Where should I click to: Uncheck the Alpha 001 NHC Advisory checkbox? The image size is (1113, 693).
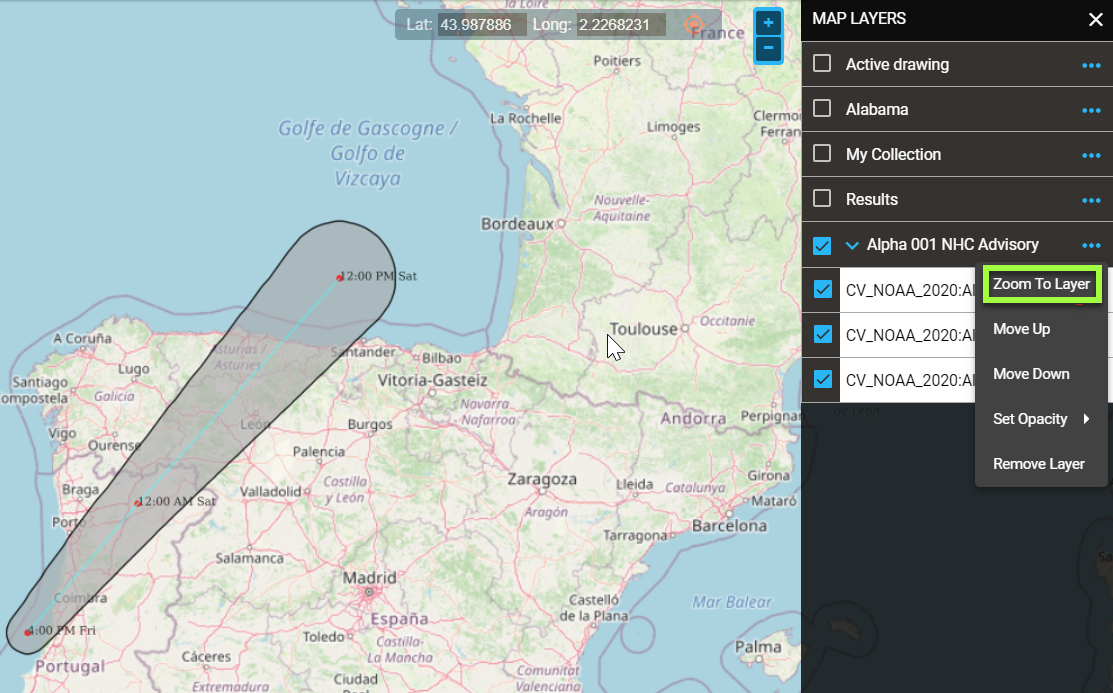(x=822, y=245)
